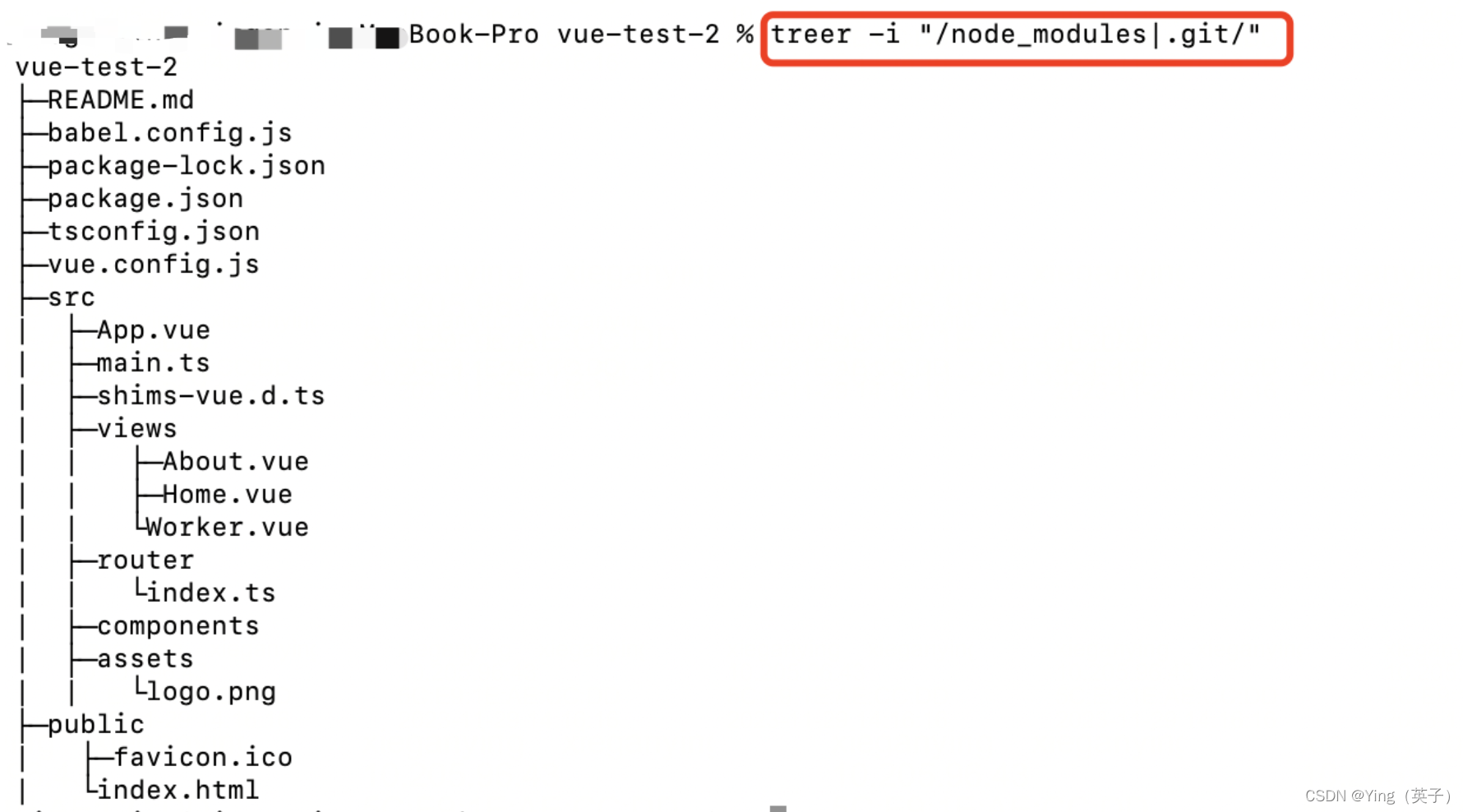
Task: Select App.vue under src
Action: tap(154, 330)
